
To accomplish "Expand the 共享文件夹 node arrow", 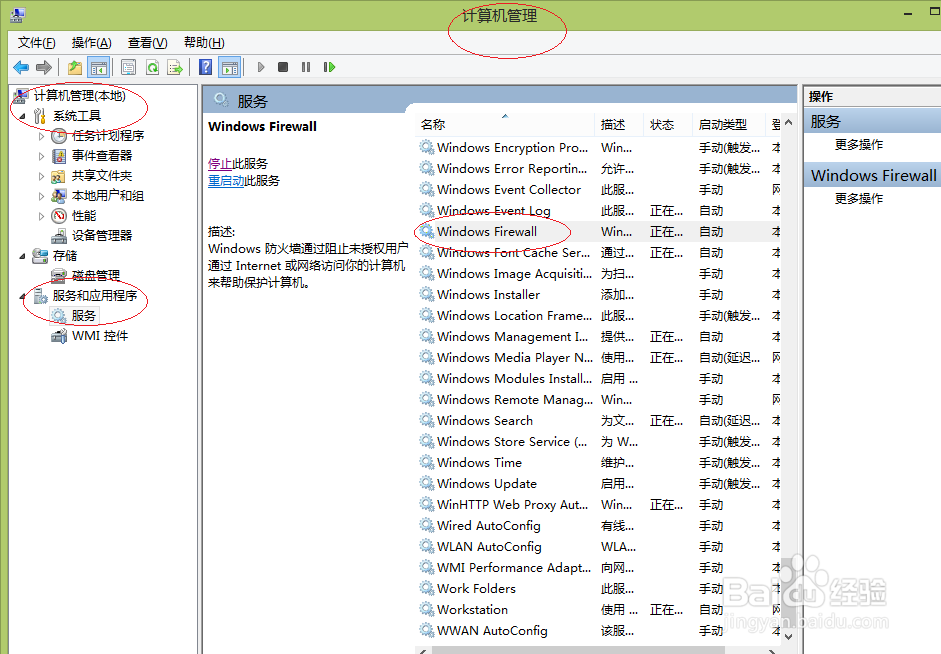I will [x=41, y=176].
